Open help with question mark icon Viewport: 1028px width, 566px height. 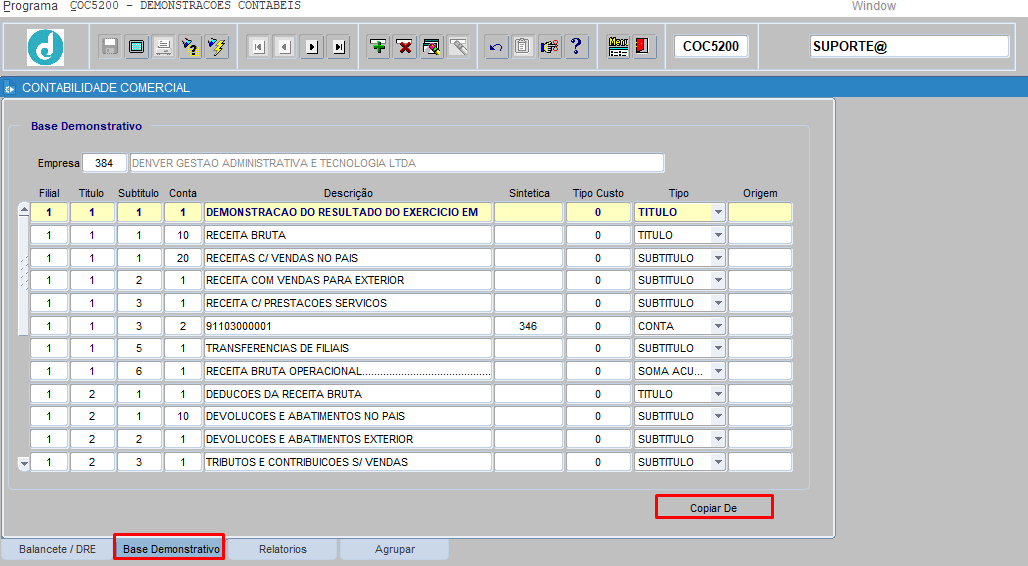click(x=576, y=47)
